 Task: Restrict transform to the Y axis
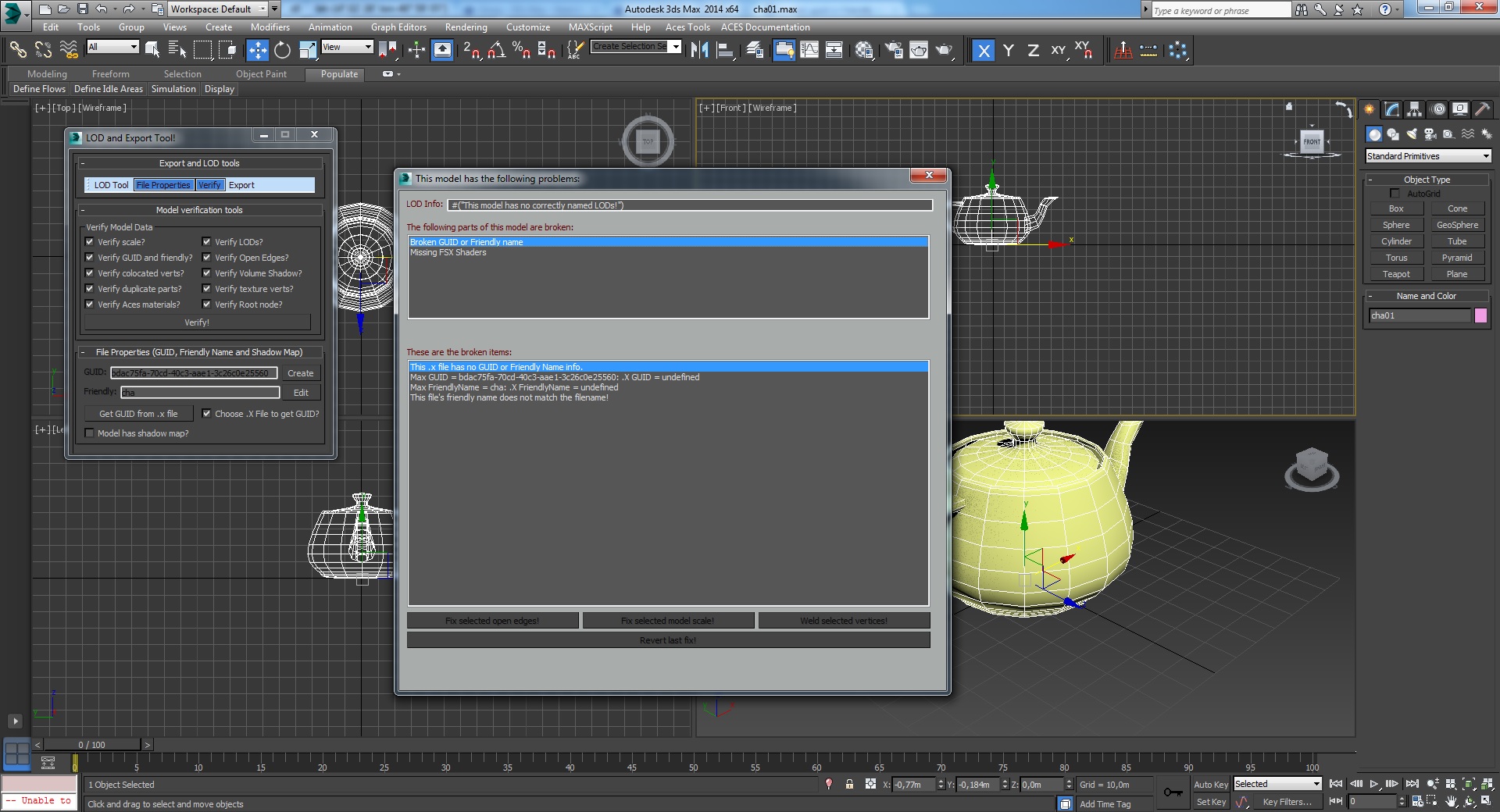[x=1009, y=51]
